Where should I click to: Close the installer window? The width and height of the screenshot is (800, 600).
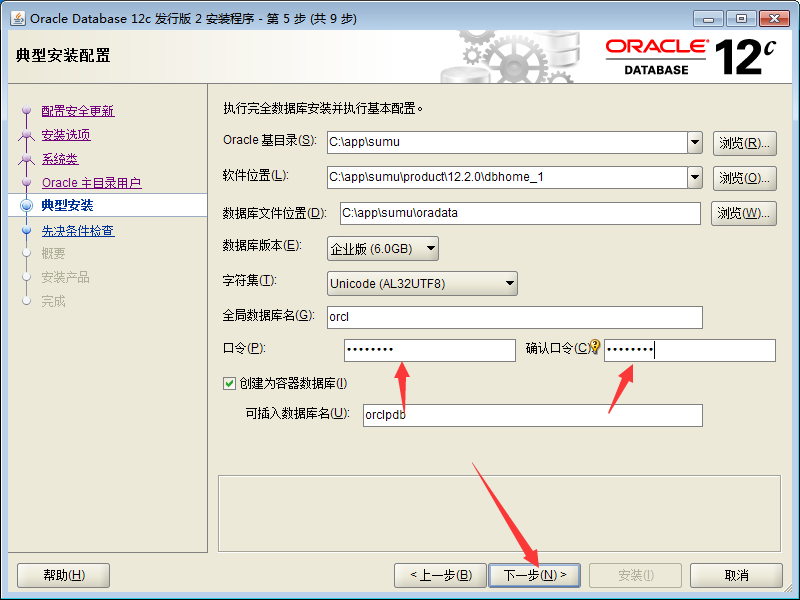774,19
